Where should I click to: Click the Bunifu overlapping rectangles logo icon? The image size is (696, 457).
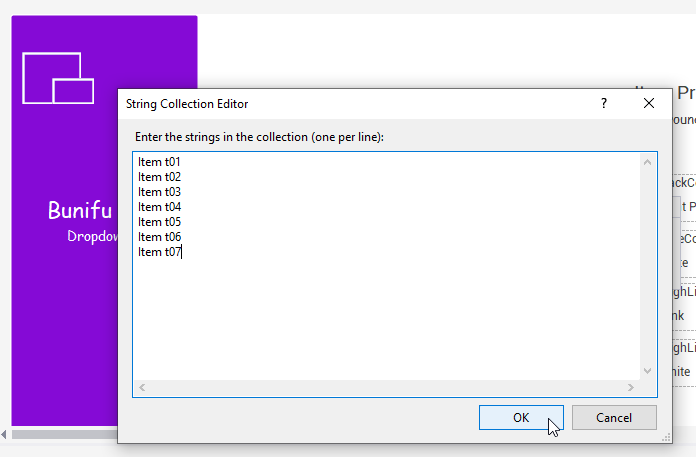58,78
